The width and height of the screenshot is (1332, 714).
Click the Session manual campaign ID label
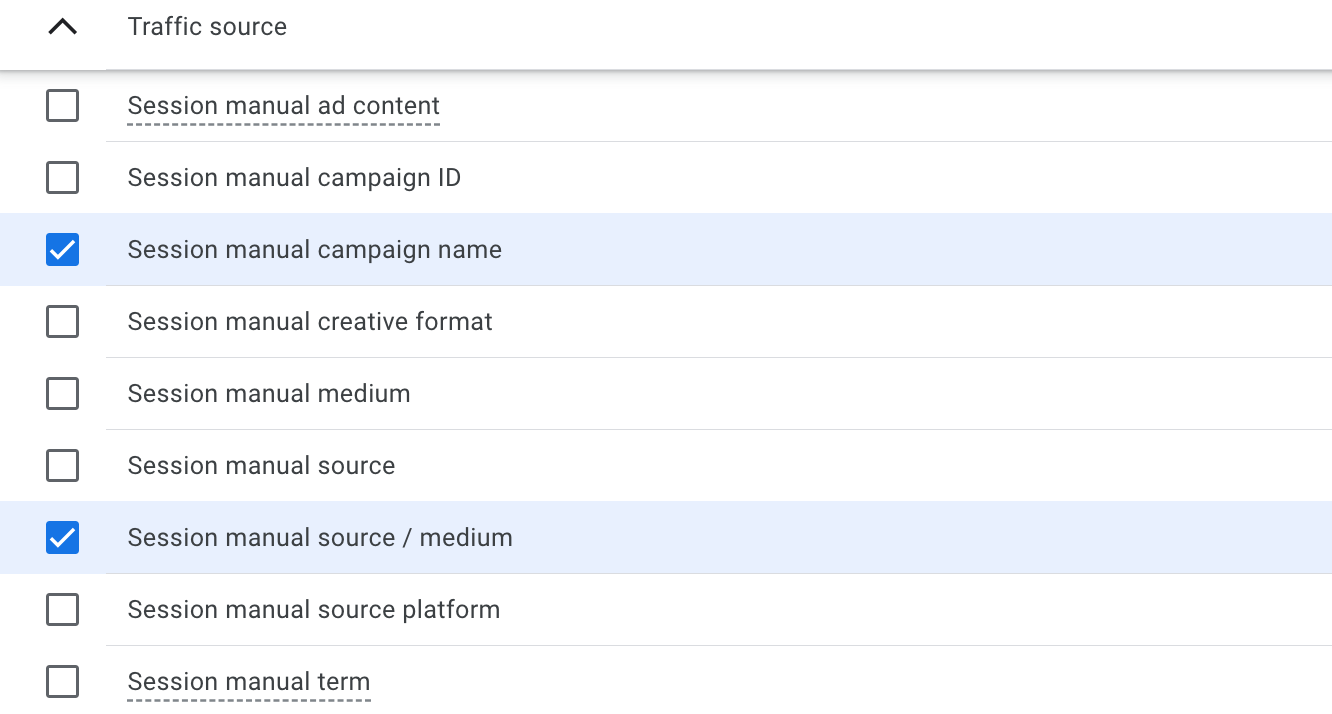click(294, 177)
